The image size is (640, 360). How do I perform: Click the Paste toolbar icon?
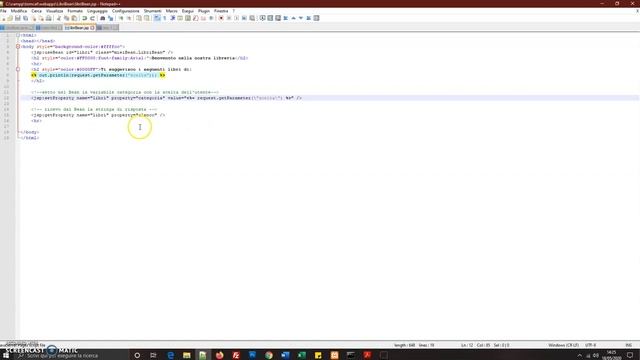(x=74, y=18)
